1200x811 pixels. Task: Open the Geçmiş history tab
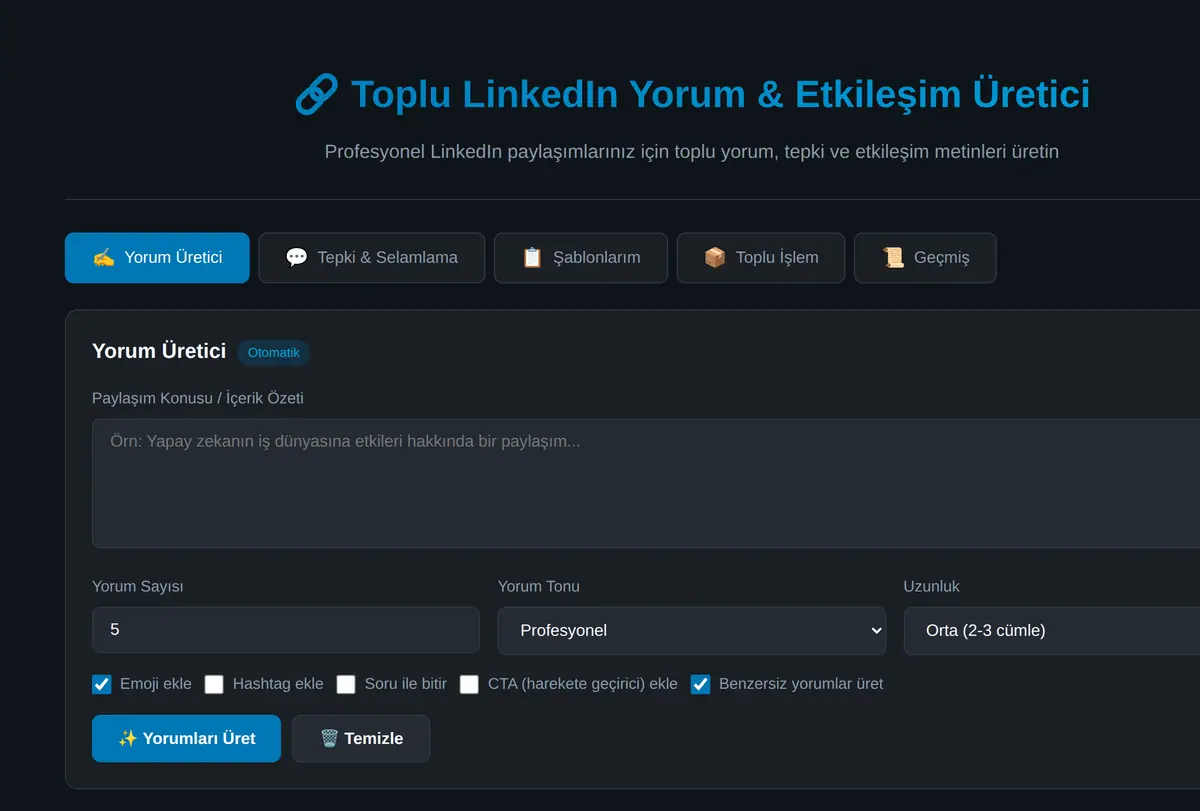[x=925, y=258]
